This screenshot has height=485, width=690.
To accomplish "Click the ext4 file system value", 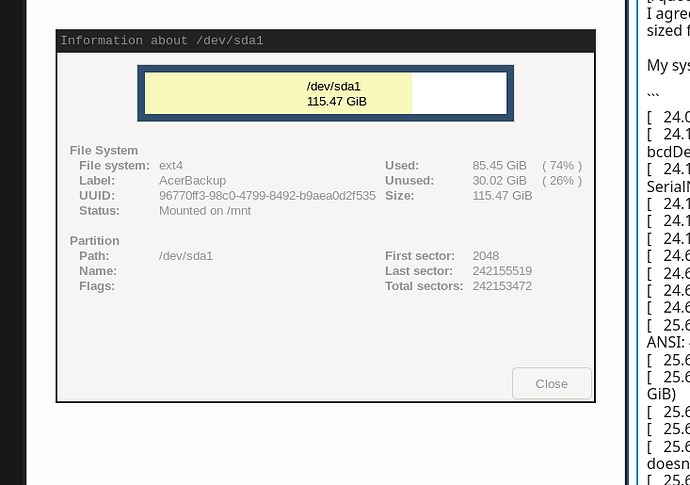I will pyautogui.click(x=172, y=166).
